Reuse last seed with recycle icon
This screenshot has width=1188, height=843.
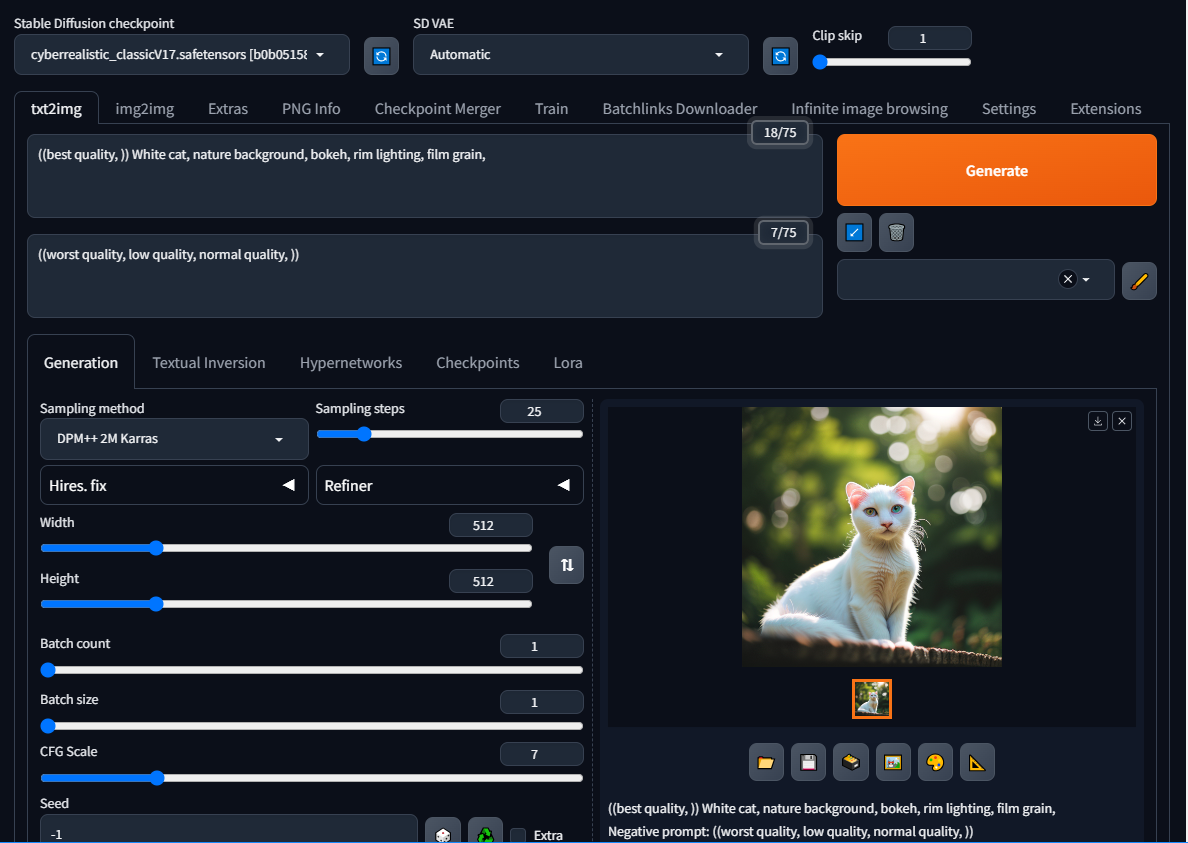point(486,833)
